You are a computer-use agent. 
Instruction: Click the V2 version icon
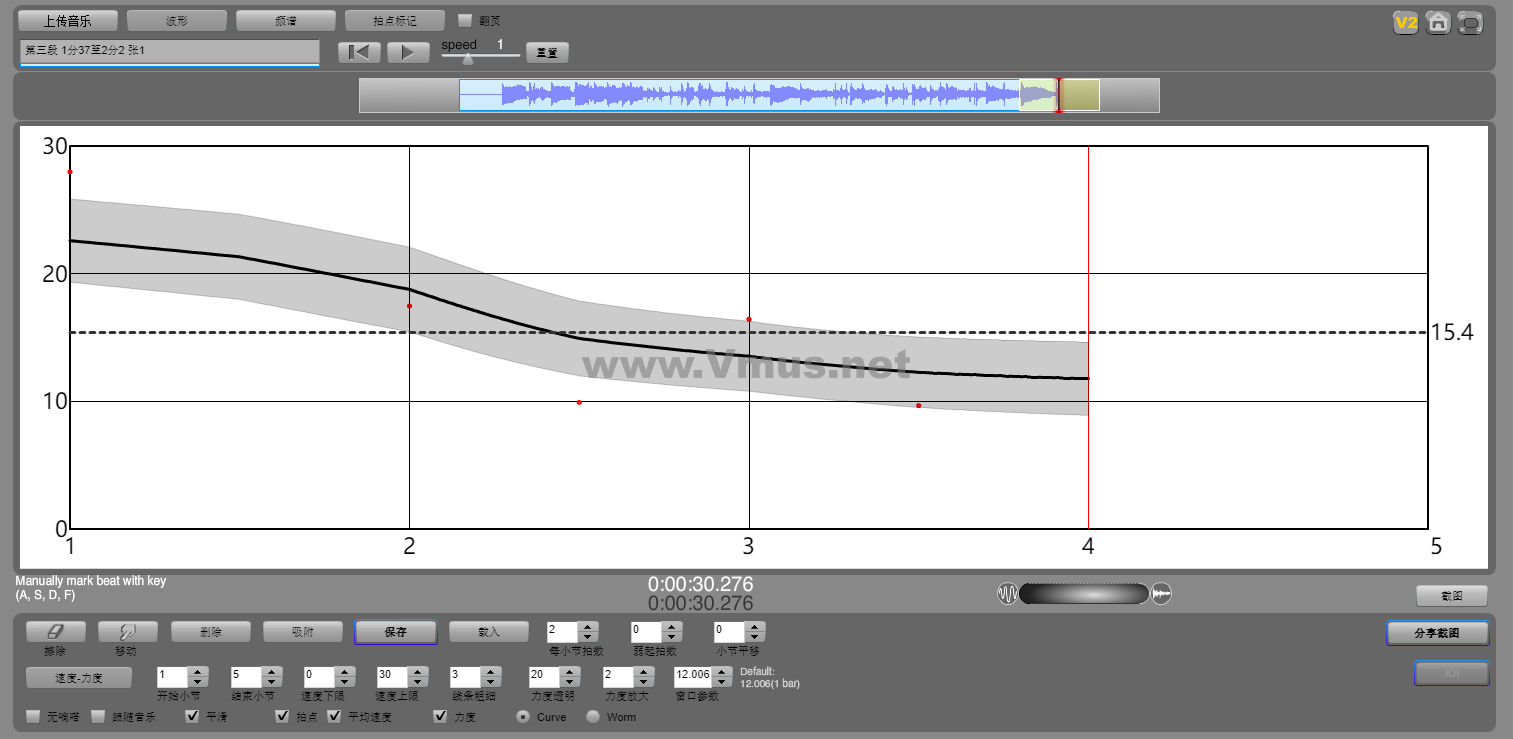click(x=1407, y=22)
